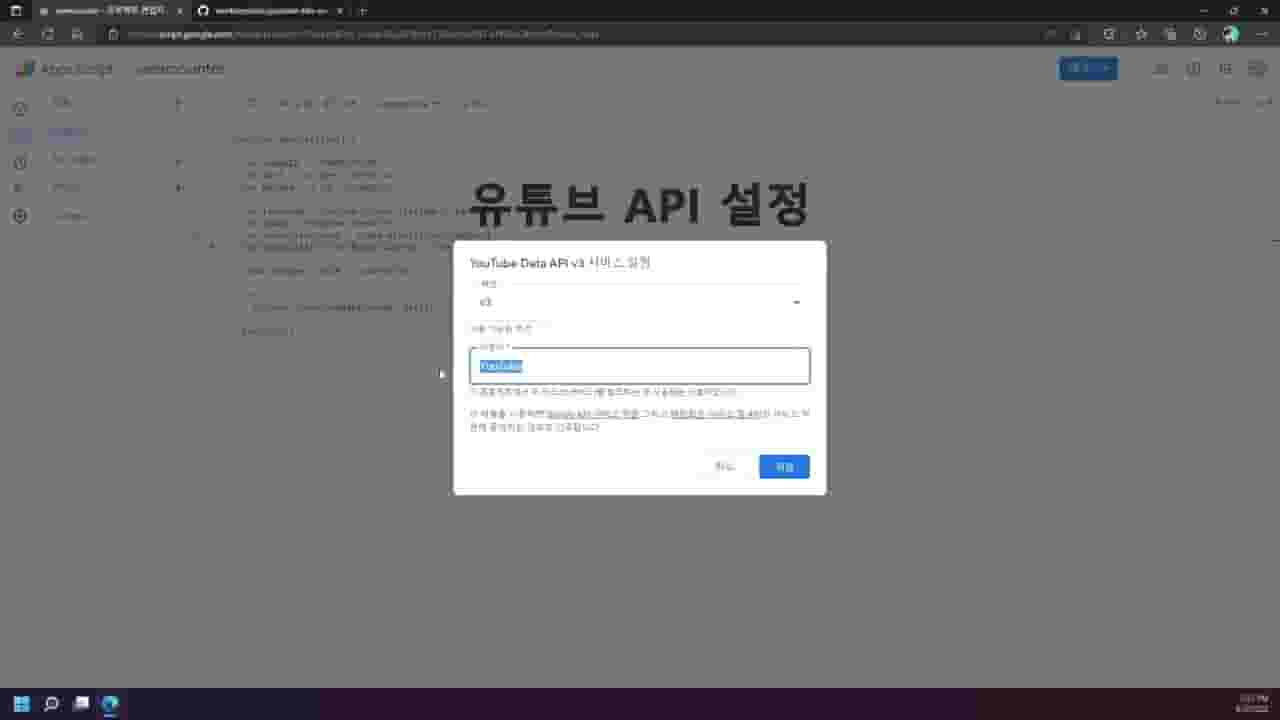This screenshot has height=720, width=1280.
Task: Open the Triggers clock icon in sidebar
Action: click(x=20, y=163)
